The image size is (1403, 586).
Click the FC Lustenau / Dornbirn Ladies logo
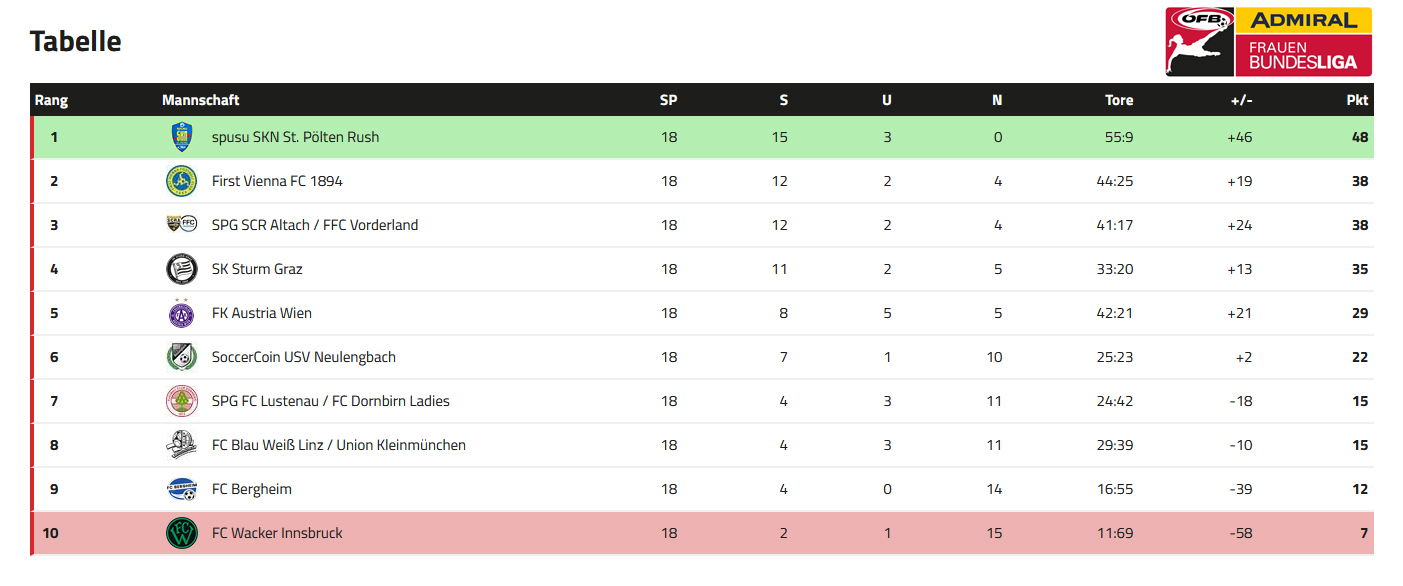(x=181, y=401)
